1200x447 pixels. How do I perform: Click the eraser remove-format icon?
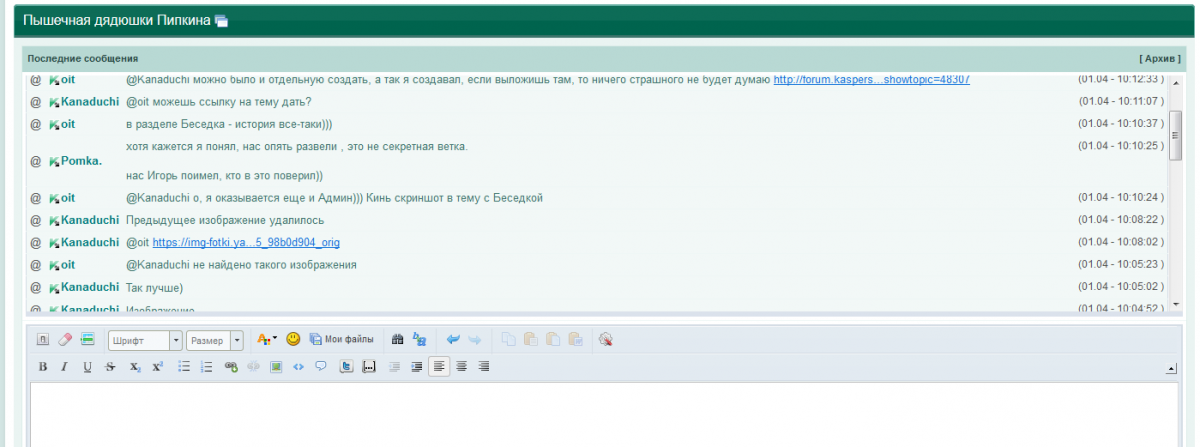65,340
